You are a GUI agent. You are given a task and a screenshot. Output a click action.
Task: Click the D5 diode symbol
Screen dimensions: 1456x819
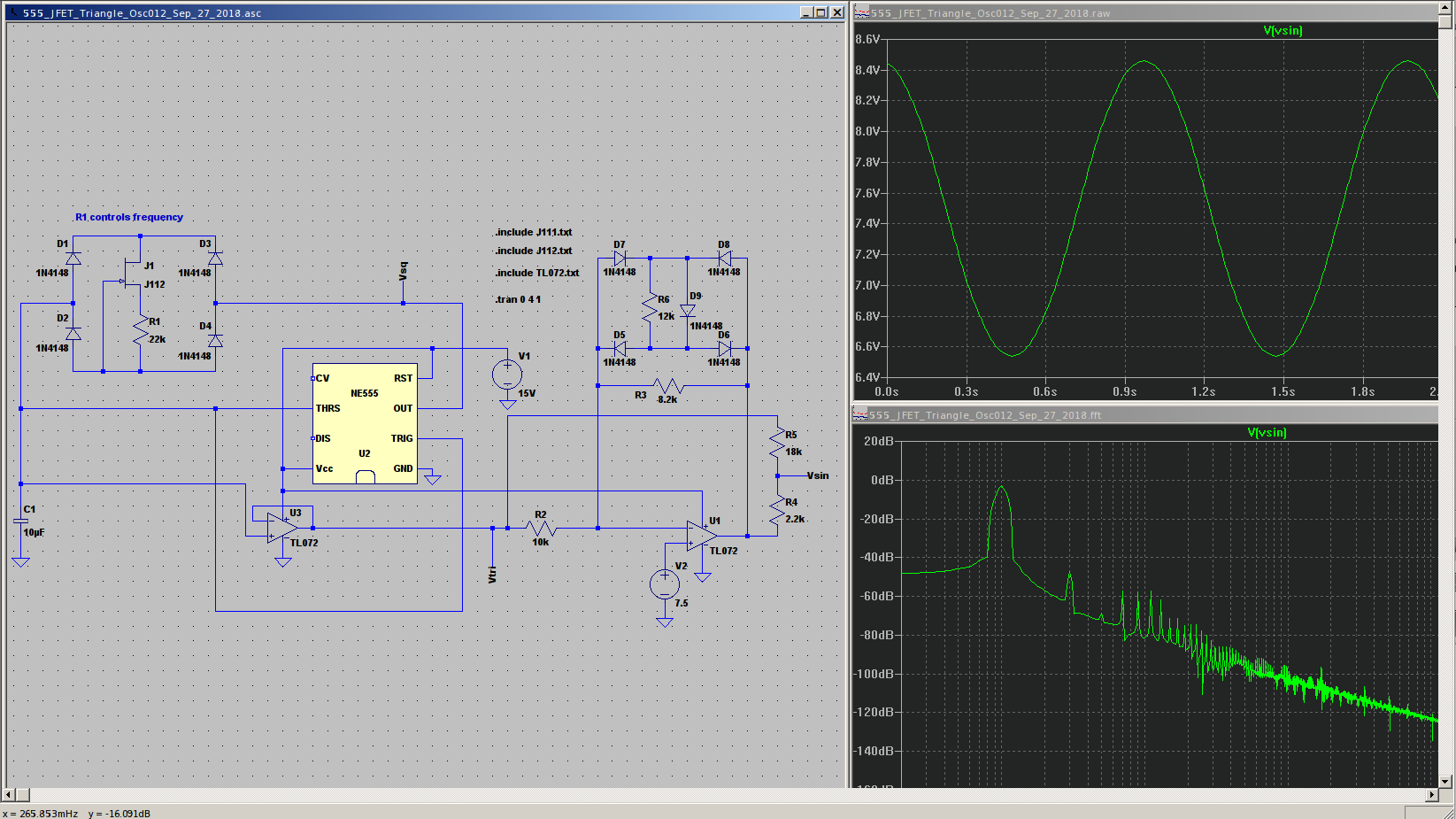(620, 348)
